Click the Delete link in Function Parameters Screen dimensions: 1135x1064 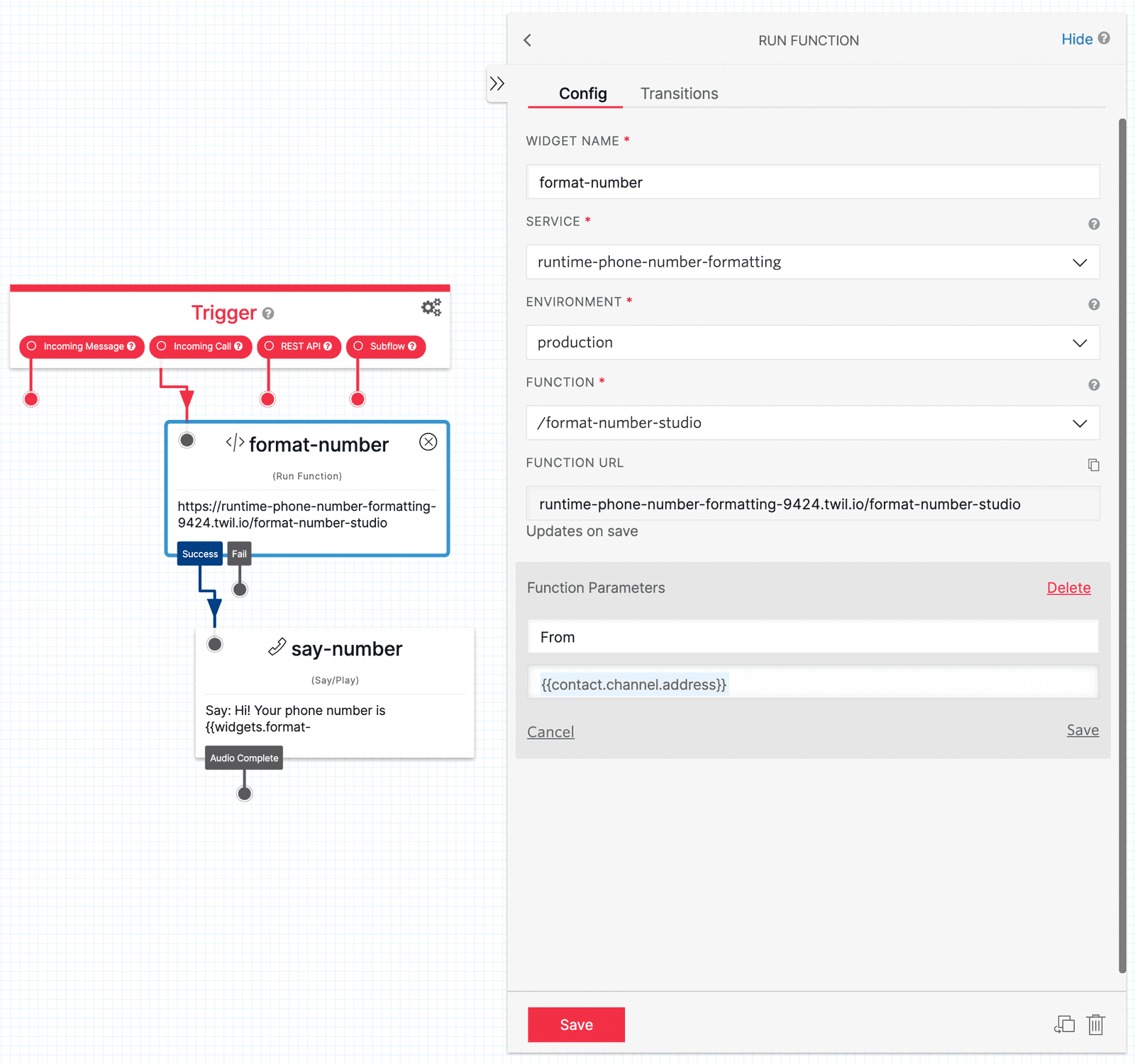[1068, 587]
